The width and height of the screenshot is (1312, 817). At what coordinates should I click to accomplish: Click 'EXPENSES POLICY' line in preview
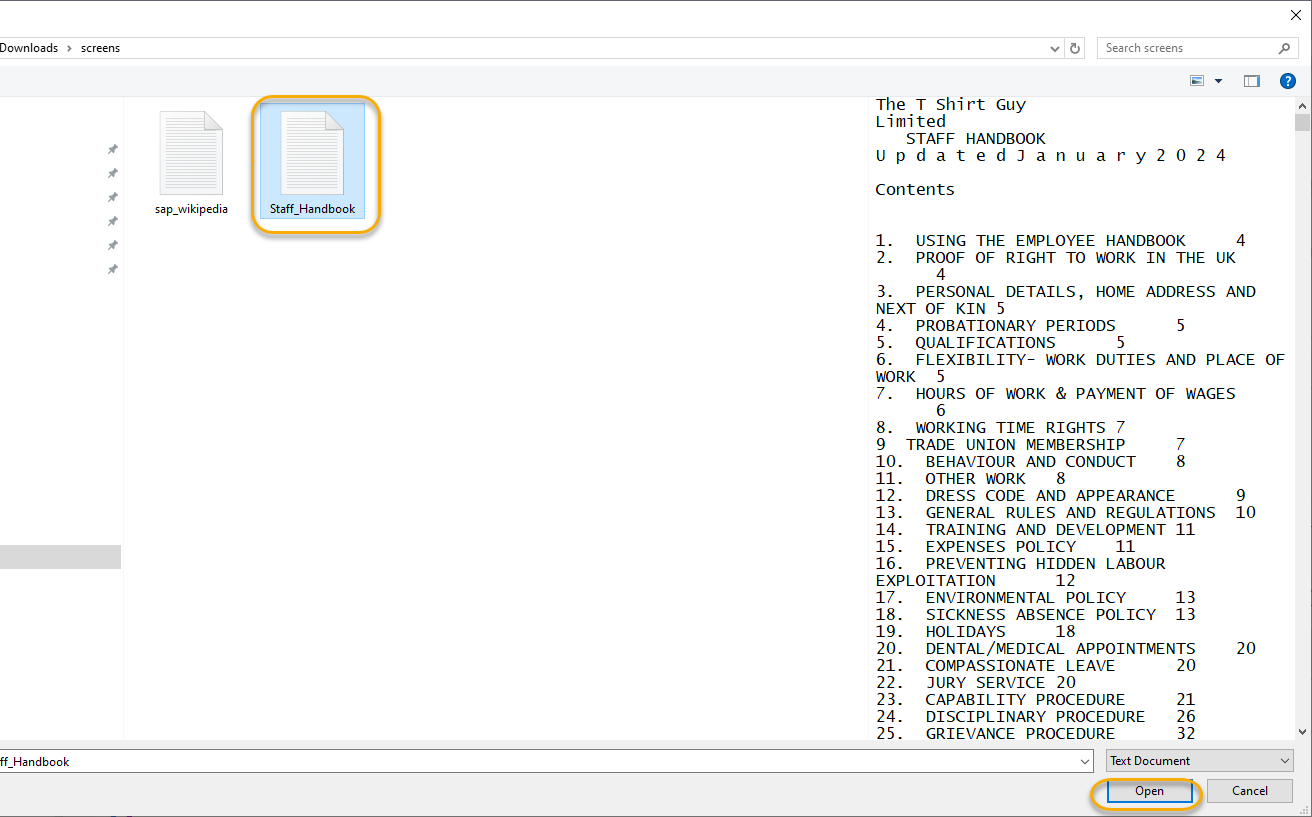coord(1006,547)
